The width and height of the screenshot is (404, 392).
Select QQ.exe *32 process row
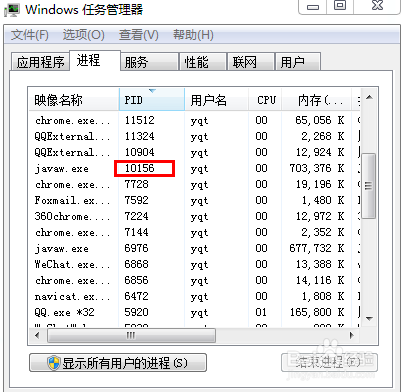coord(195,312)
